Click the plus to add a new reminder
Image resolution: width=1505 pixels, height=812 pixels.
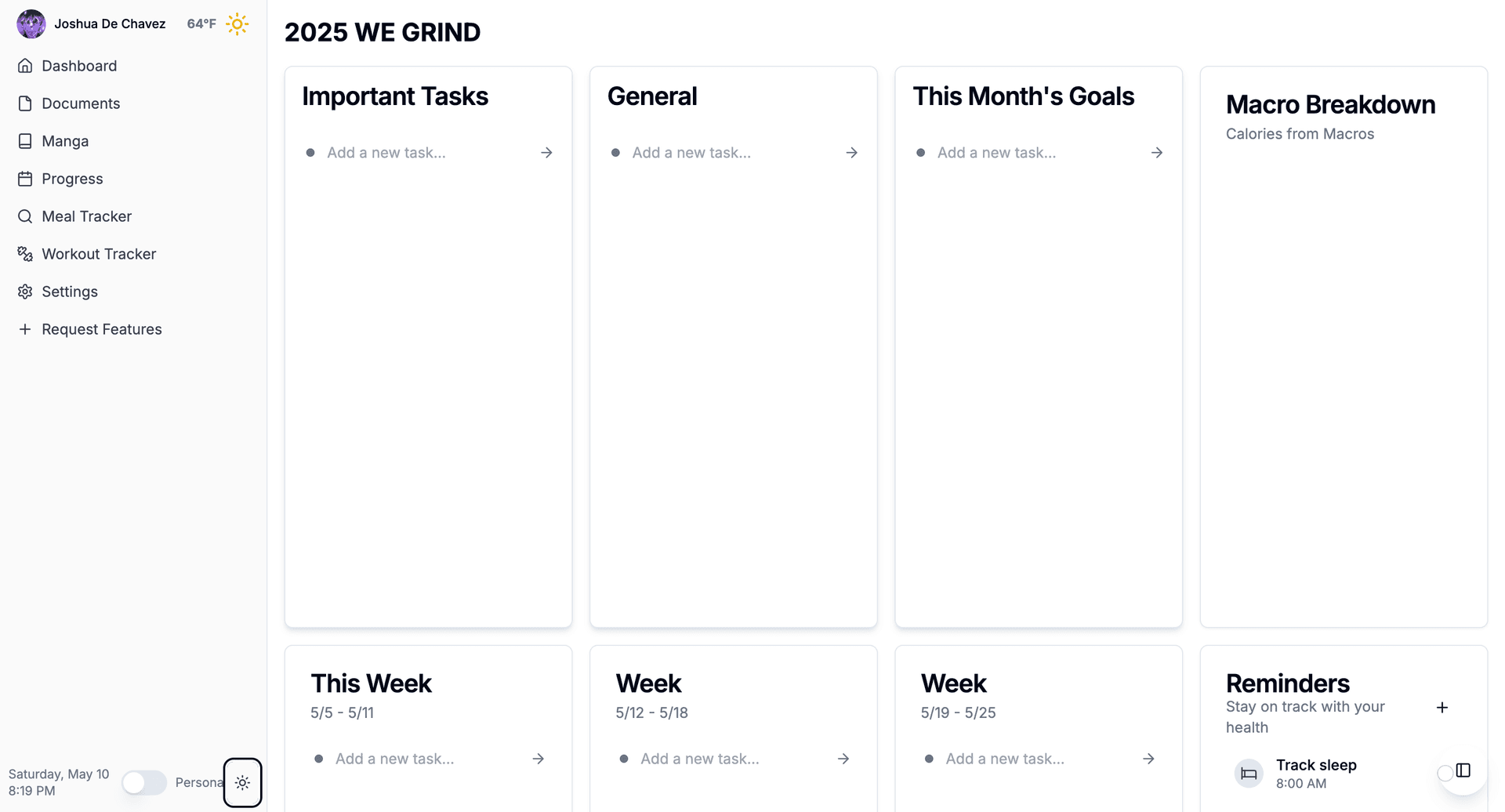click(x=1443, y=707)
